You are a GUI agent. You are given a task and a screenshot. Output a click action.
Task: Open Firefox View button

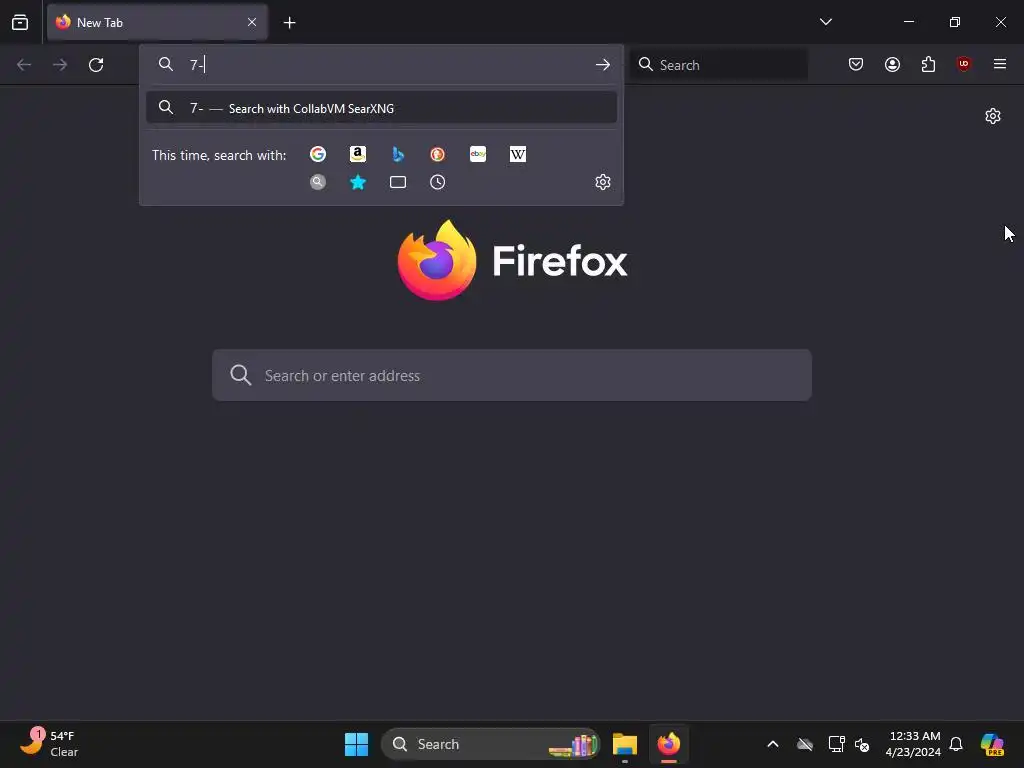point(20,22)
